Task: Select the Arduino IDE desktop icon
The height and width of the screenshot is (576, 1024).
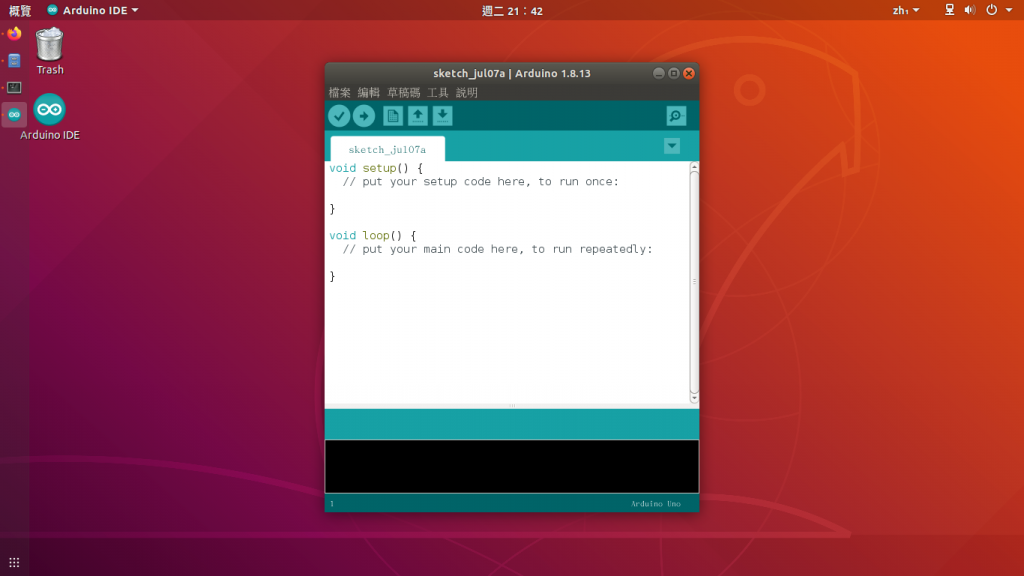Action: pyautogui.click(x=50, y=117)
